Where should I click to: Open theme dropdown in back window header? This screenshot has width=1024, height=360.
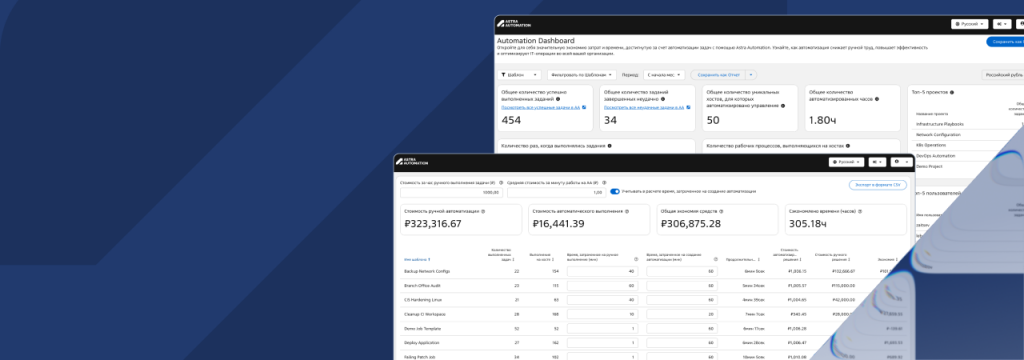[x=1002, y=24]
